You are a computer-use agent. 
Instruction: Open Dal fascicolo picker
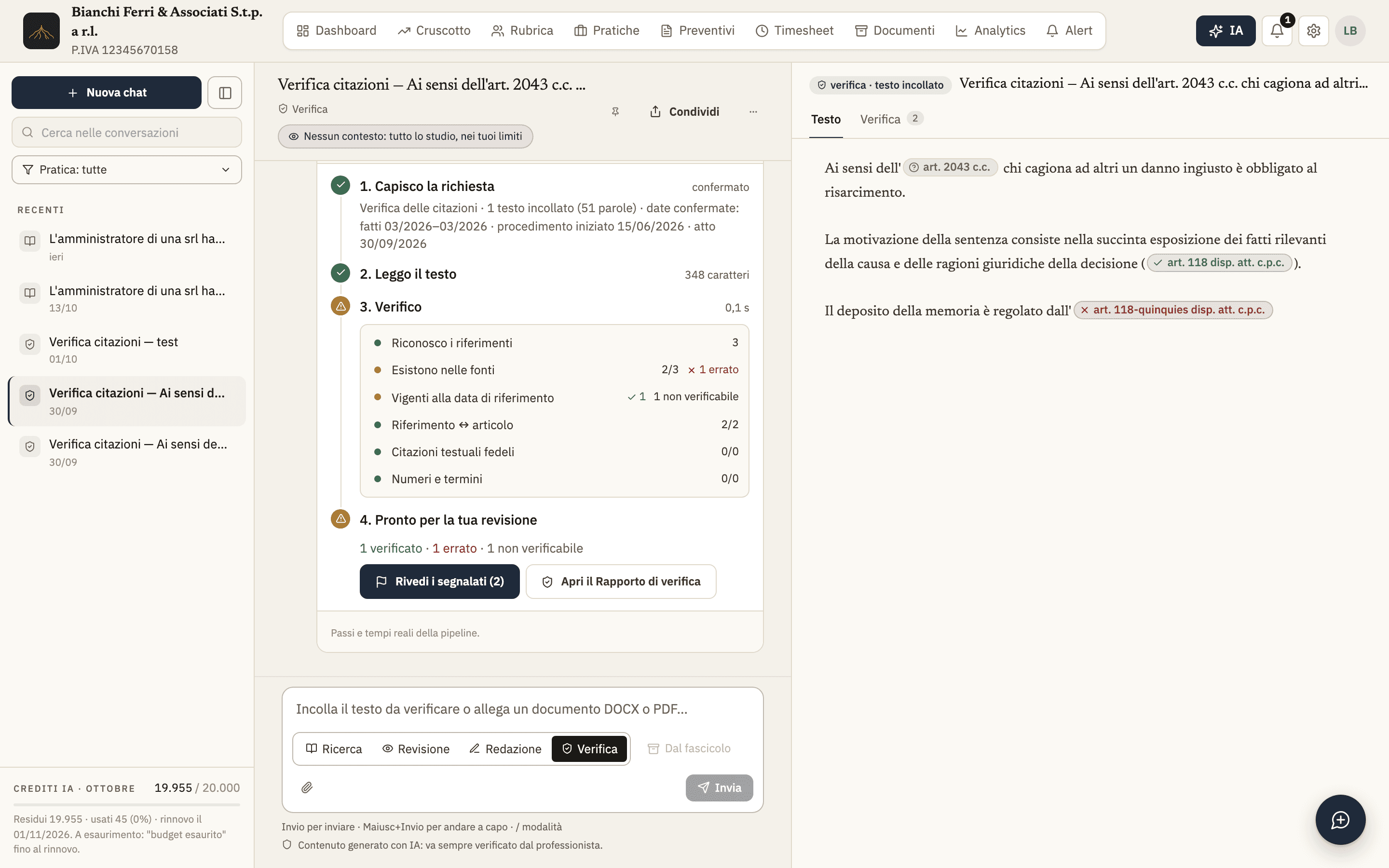689,748
